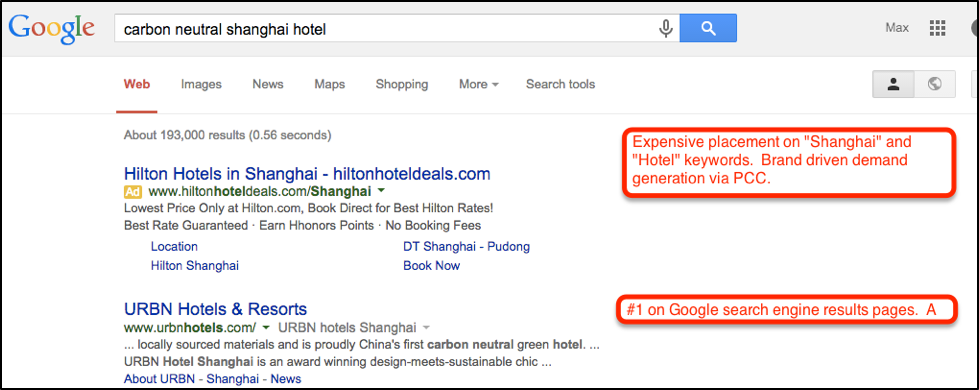Start voice search with microphone icon
This screenshot has width=979, height=390.
pyautogui.click(x=666, y=29)
